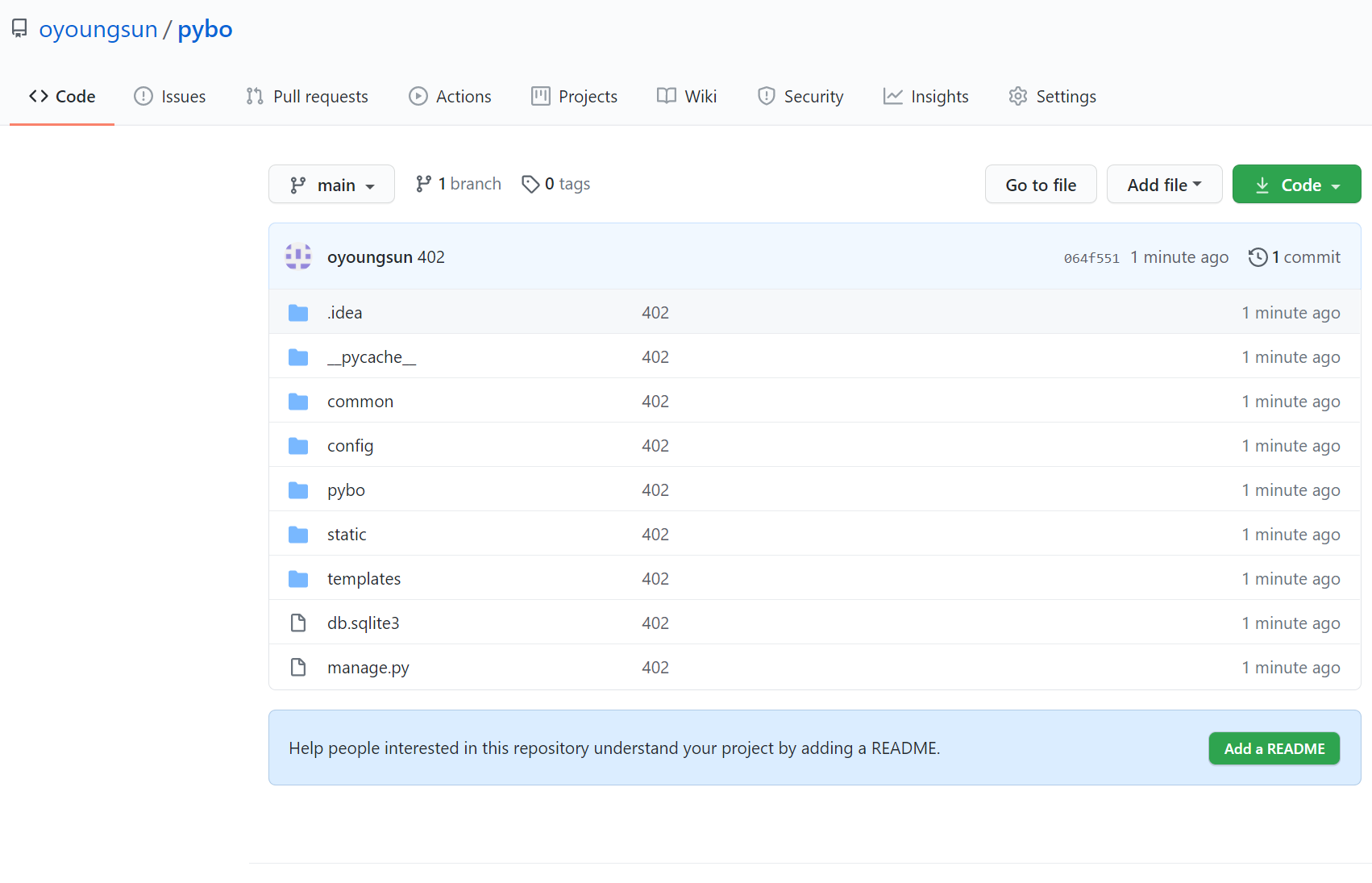Screen dimensions: 1372x883
Task: Click the Security shield icon
Action: [x=766, y=96]
